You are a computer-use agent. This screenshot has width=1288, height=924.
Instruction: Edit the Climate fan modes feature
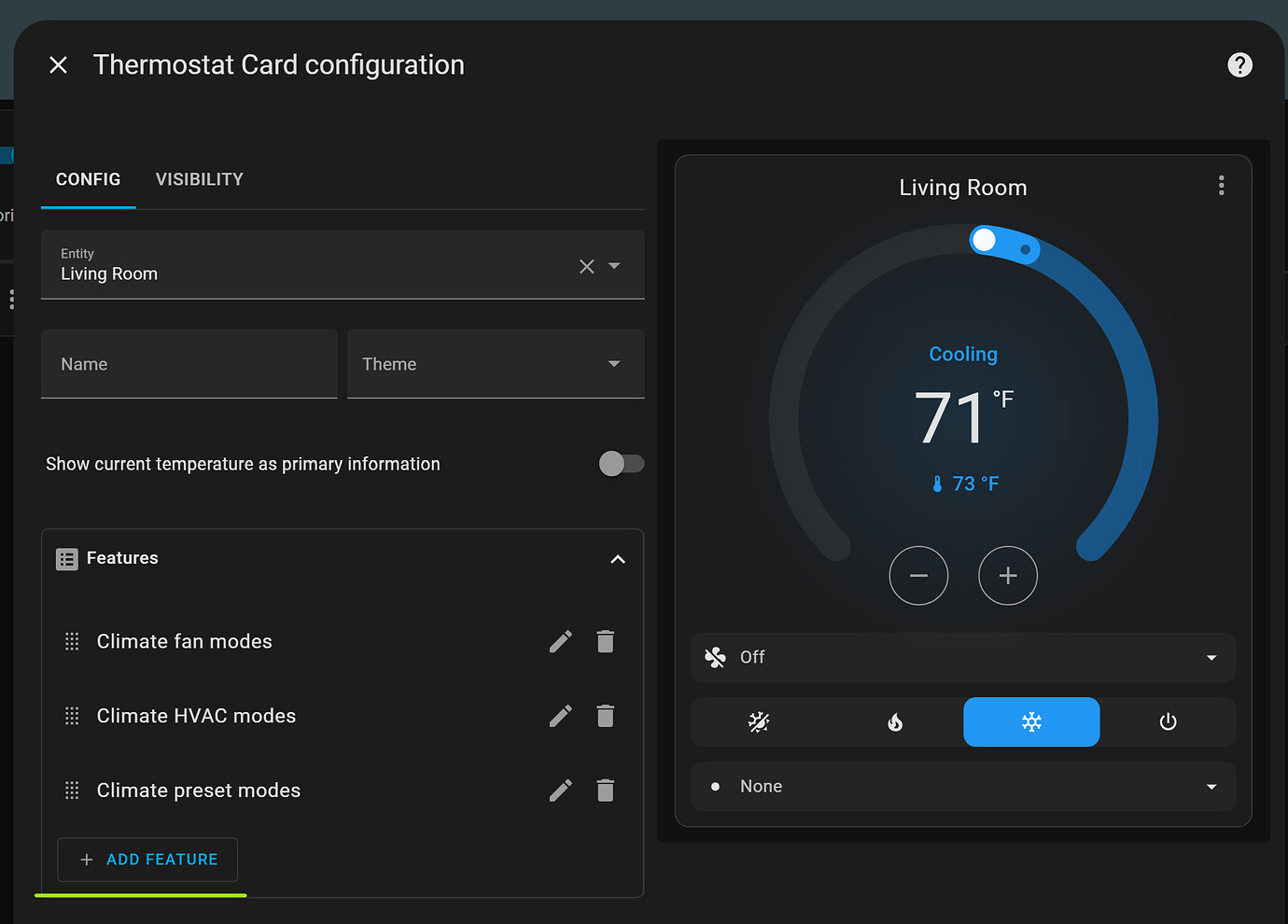coord(560,641)
